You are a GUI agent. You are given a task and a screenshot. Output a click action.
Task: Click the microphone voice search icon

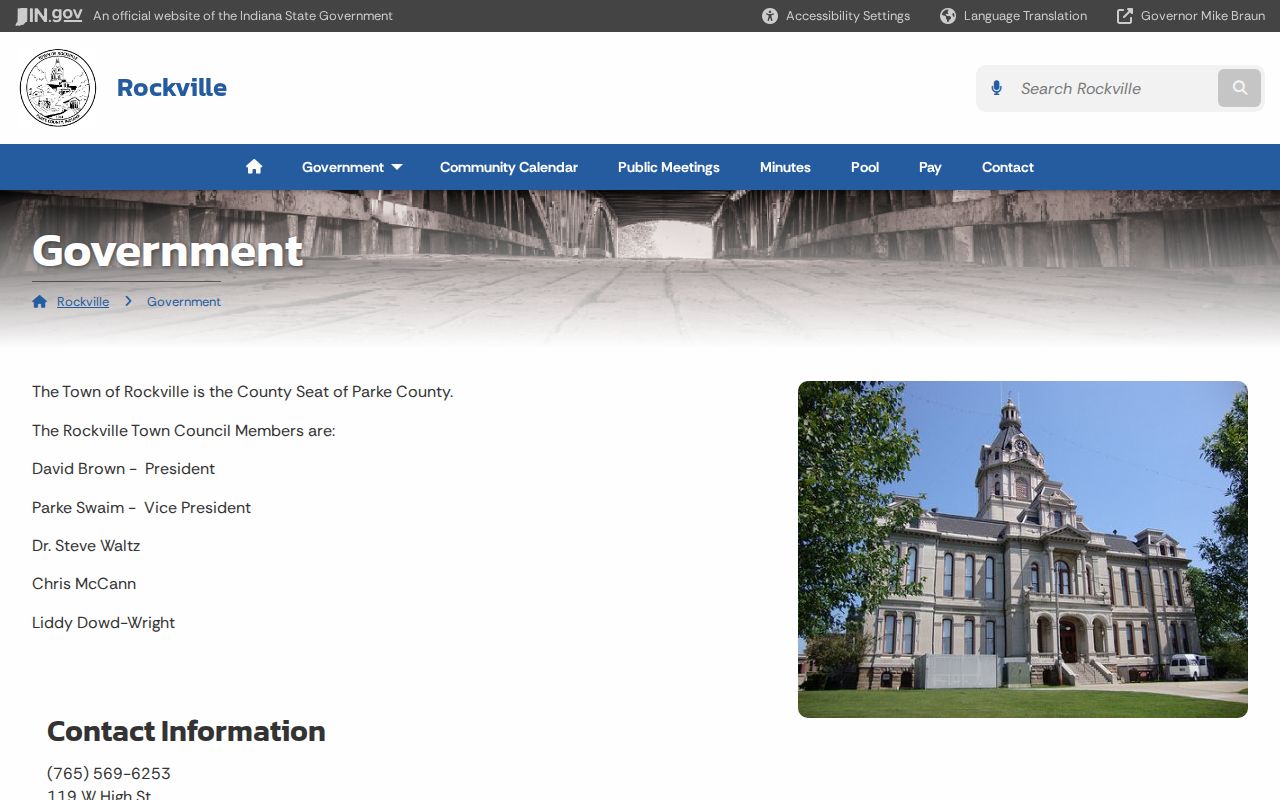coord(996,88)
